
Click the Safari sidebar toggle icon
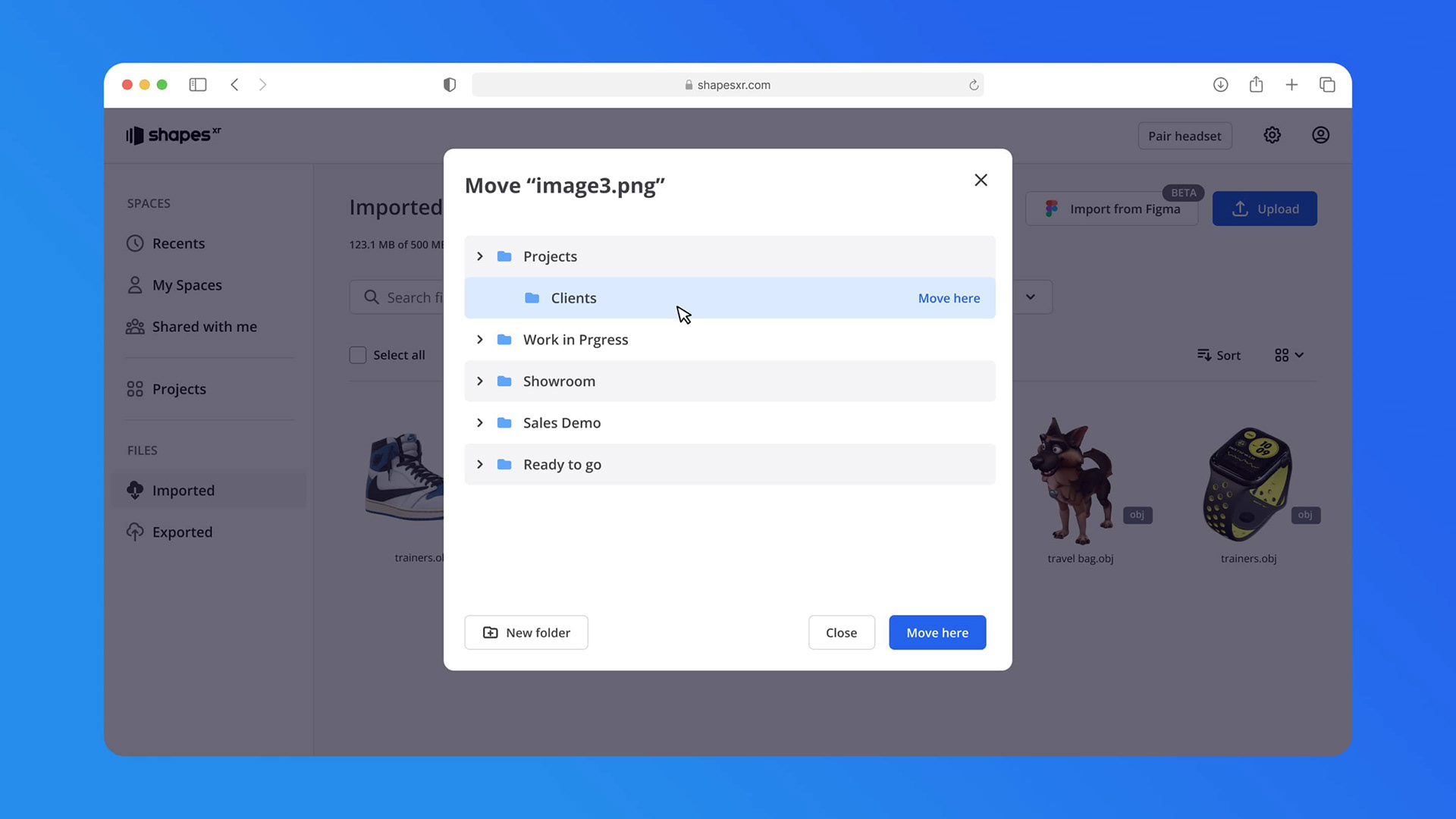198,85
